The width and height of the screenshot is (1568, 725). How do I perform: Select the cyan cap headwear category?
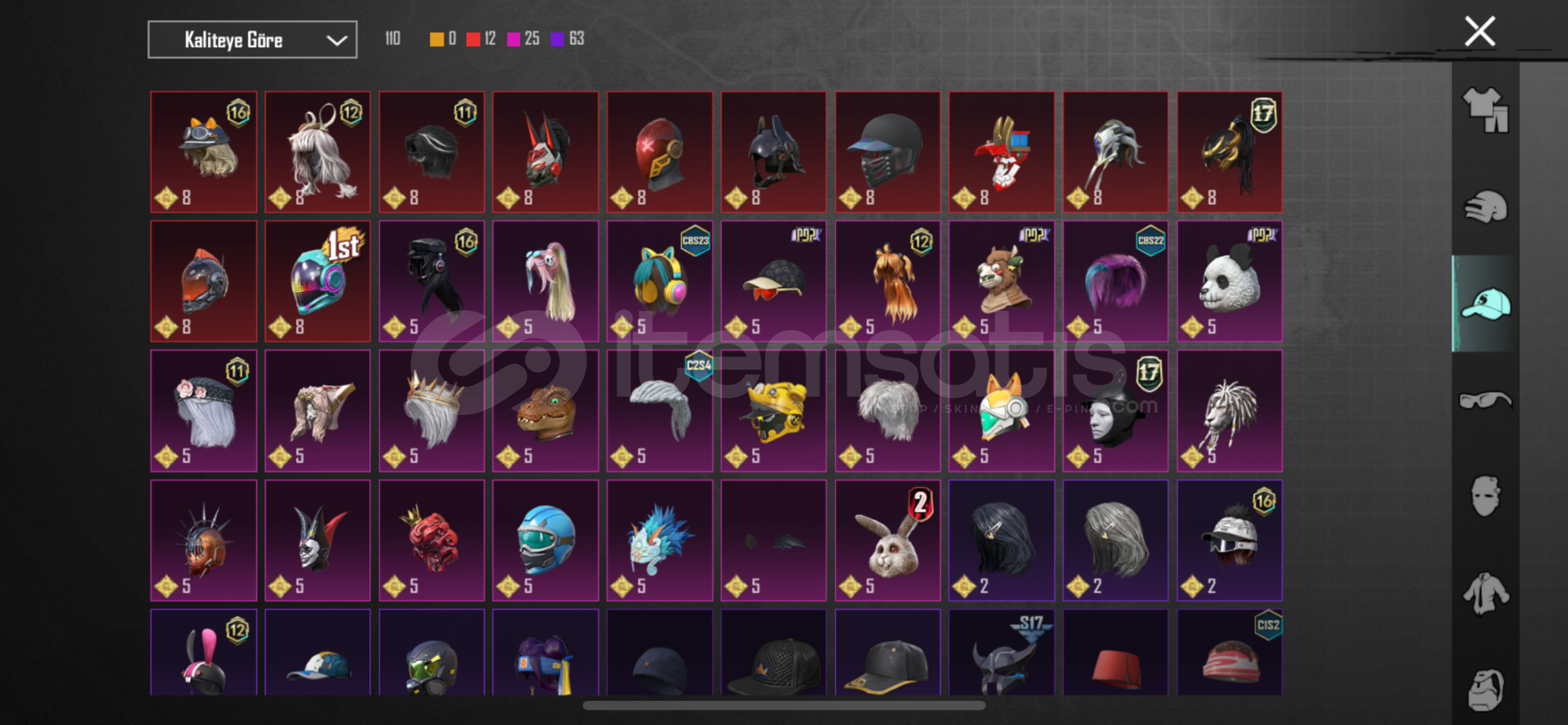[x=1485, y=303]
